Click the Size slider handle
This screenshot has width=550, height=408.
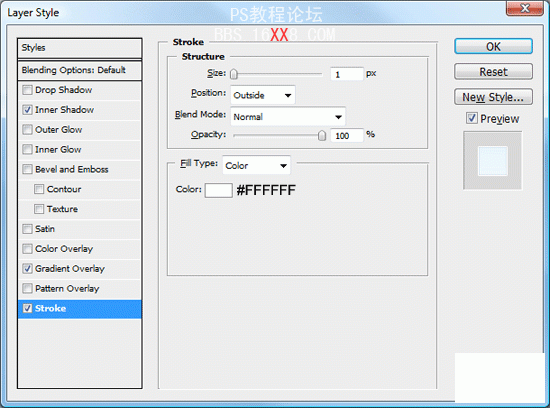[234, 74]
